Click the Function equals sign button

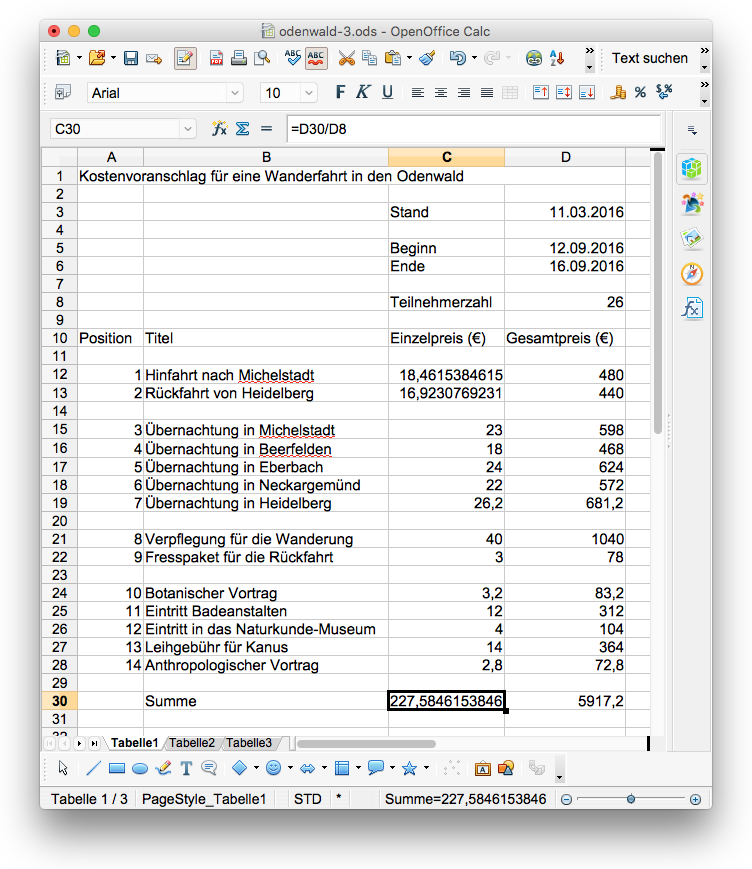tap(267, 129)
